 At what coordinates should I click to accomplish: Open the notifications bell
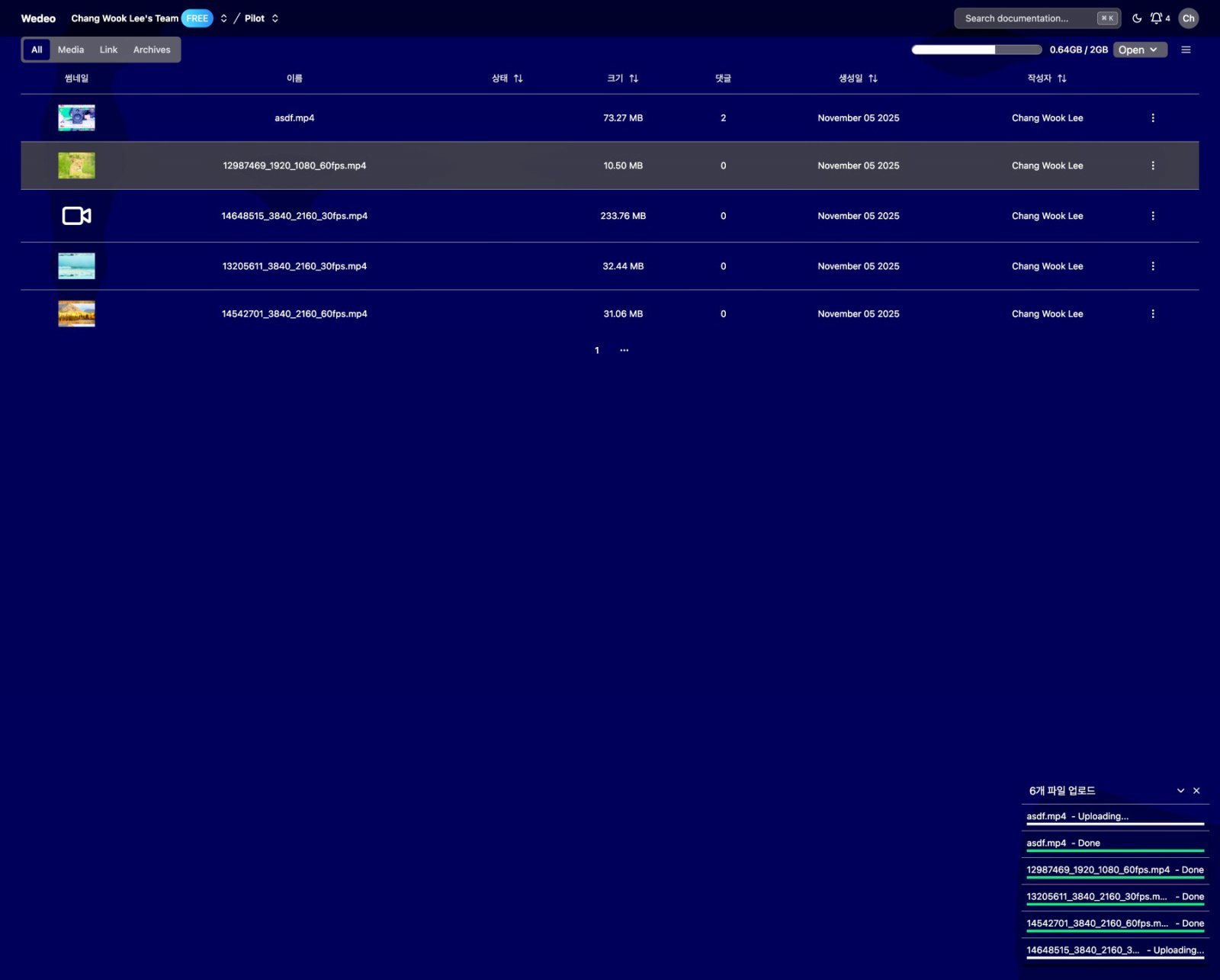coord(1156,18)
